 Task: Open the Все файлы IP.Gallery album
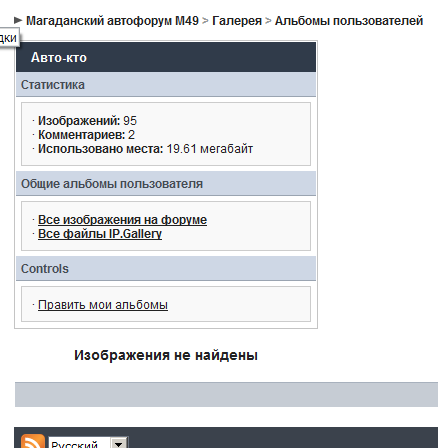(x=100, y=234)
